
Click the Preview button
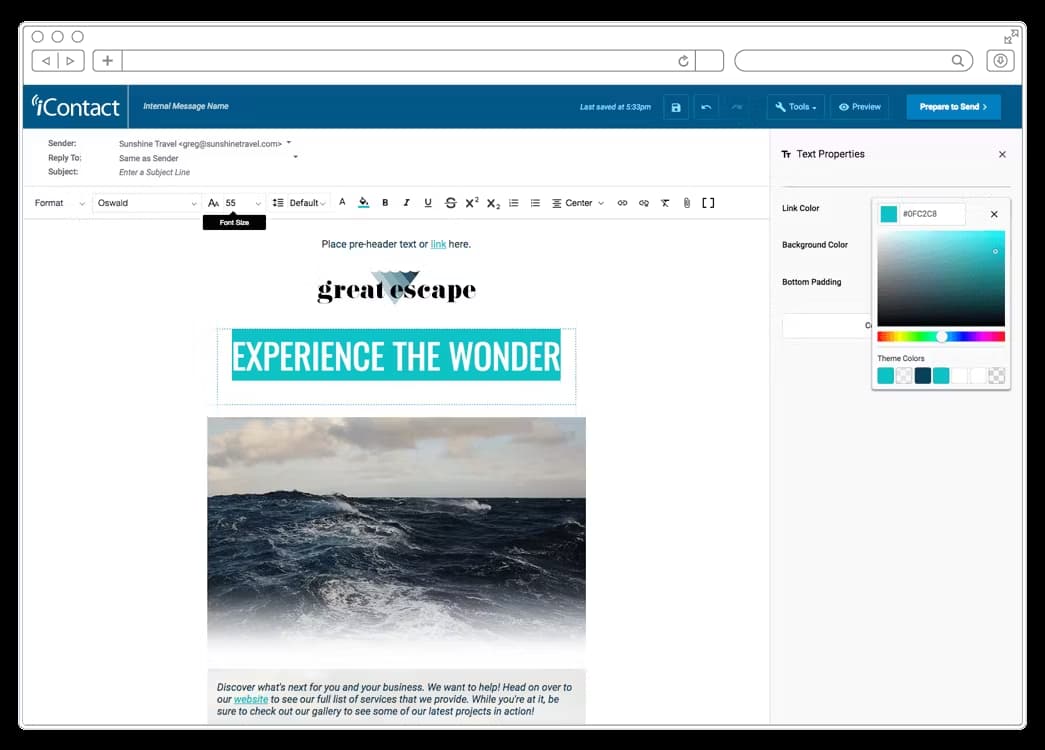tap(860, 107)
